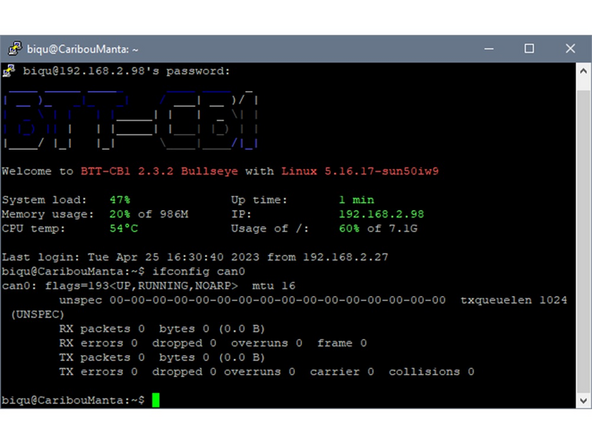Image resolution: width=592 pixels, height=444 pixels.
Task: Click the 'flags=193<UP,RUNNING,NOARP>' text
Action: click(142, 286)
